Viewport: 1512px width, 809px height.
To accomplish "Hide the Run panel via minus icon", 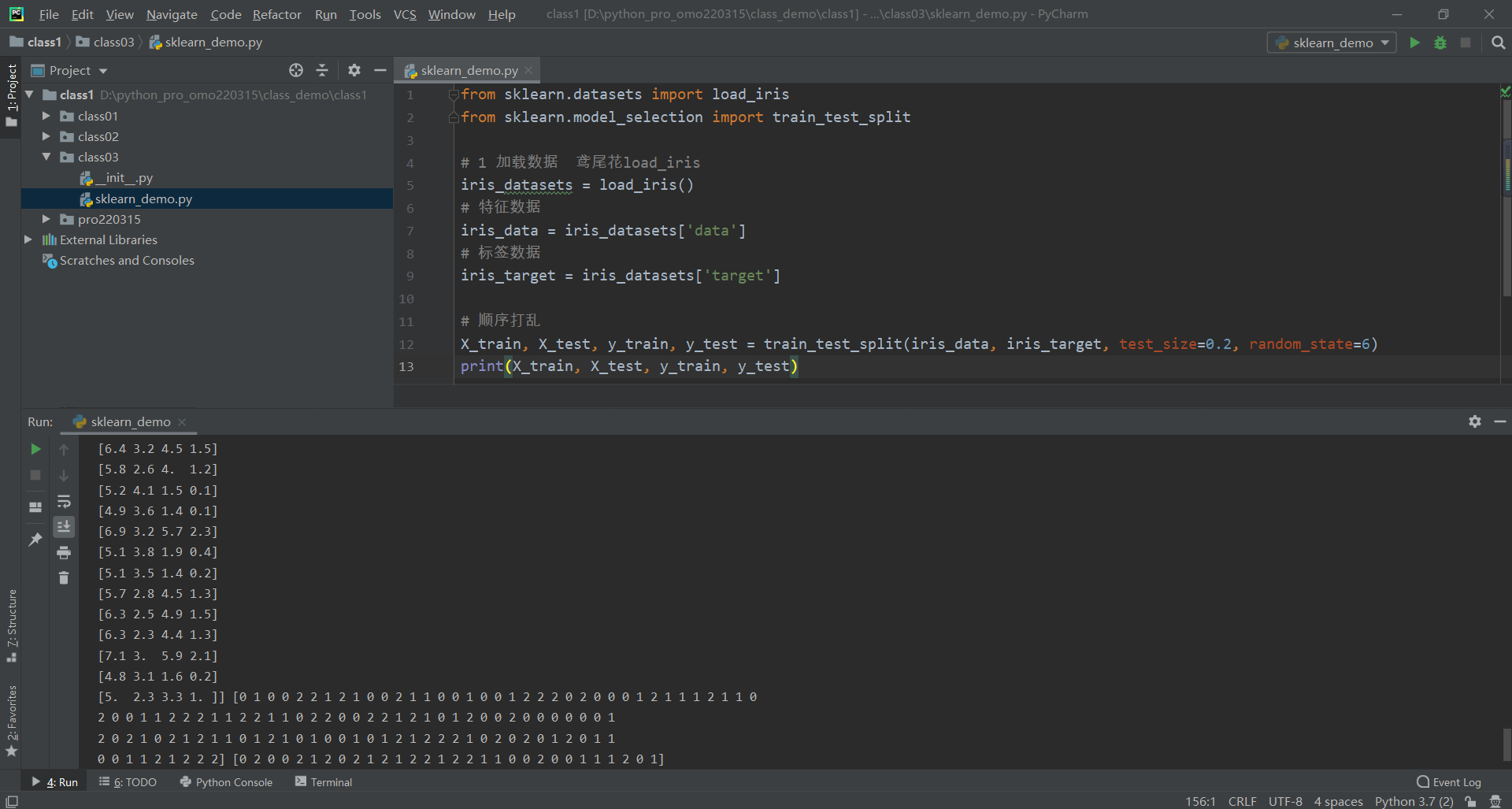I will pos(1500,421).
